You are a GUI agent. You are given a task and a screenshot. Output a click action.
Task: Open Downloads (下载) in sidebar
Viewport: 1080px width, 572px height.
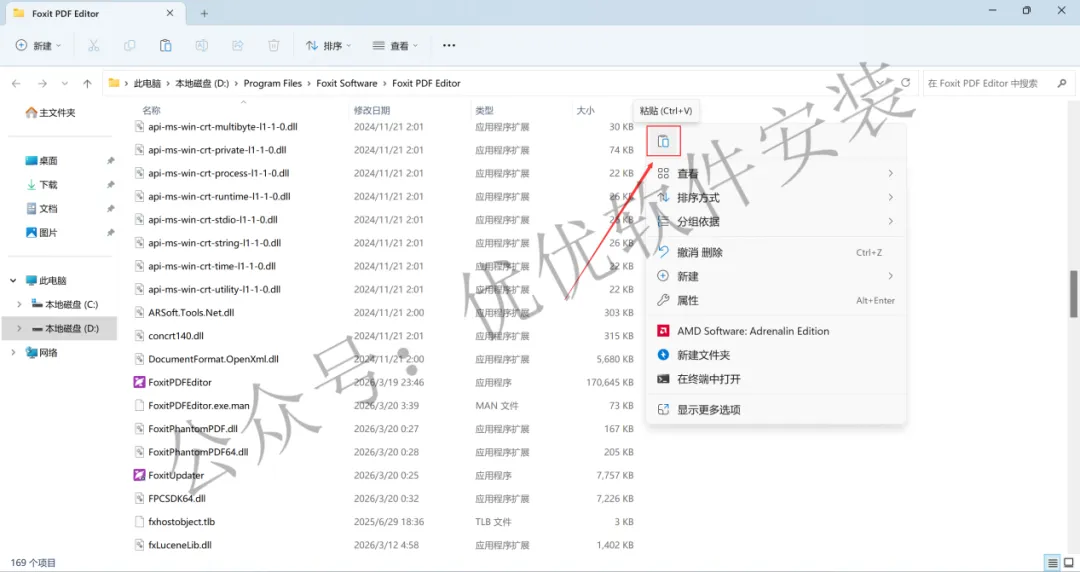pyautogui.click(x=41, y=185)
